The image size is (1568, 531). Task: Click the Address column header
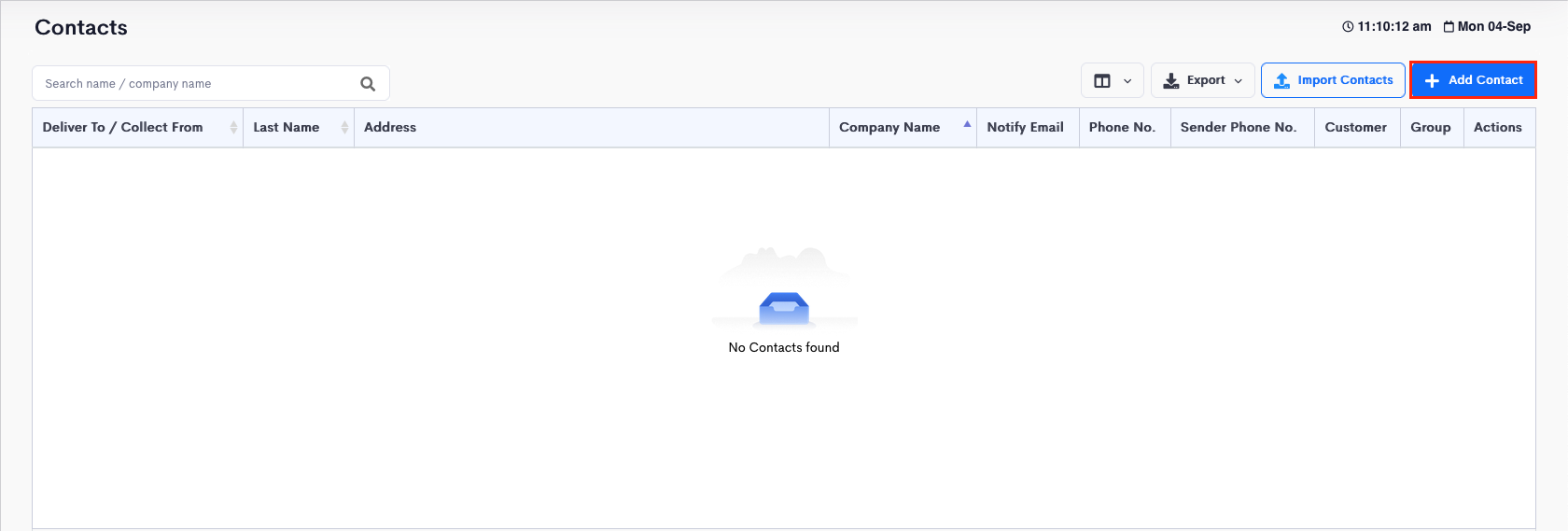[592, 128]
